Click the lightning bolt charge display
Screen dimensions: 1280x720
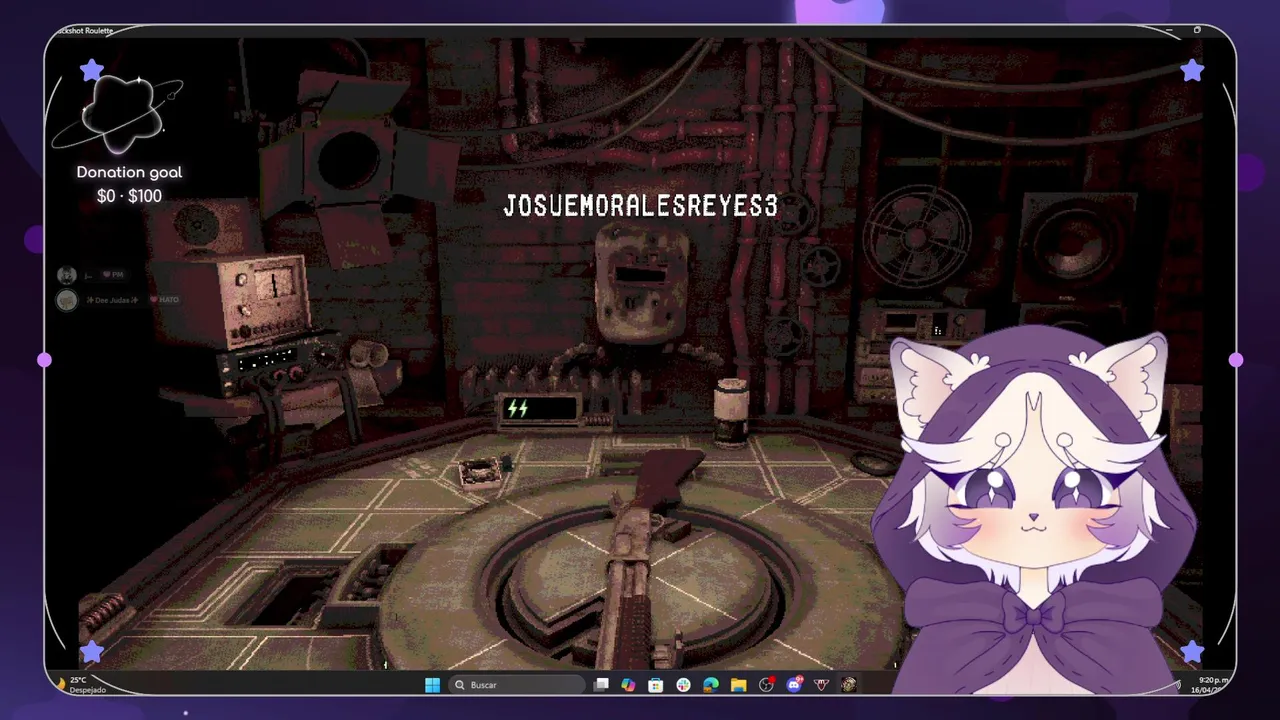540,408
